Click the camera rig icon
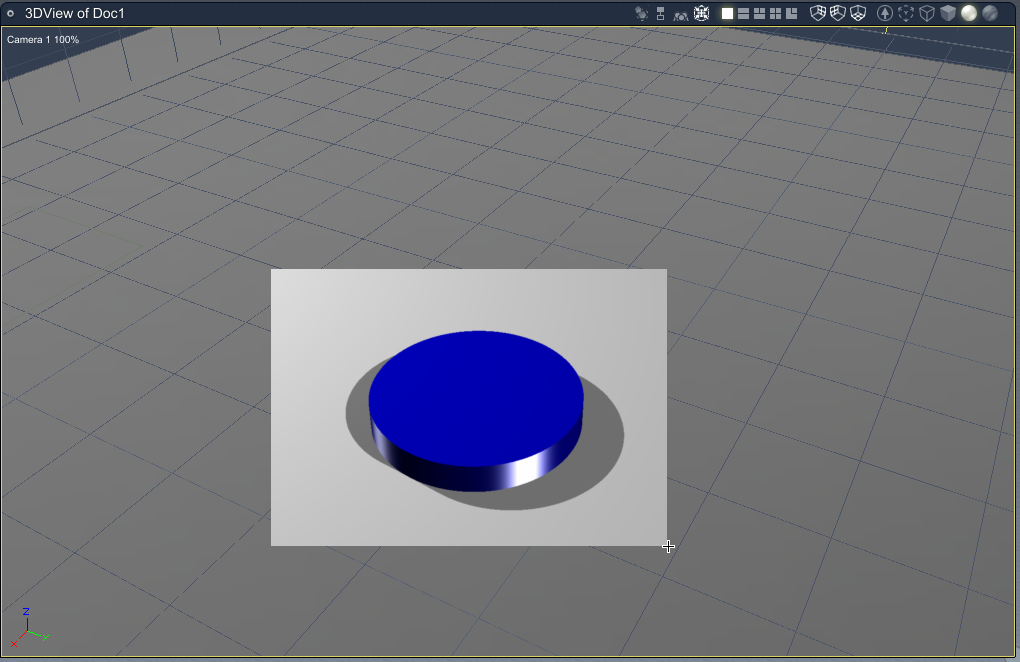The height and width of the screenshot is (662, 1020). [680, 14]
